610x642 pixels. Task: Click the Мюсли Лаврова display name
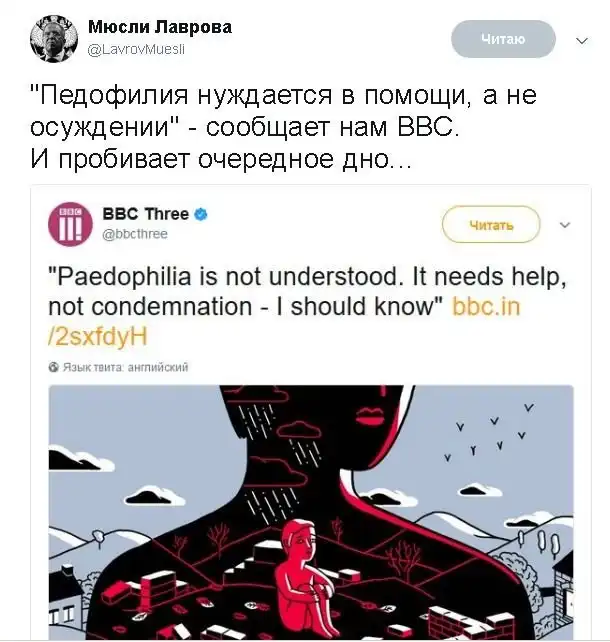(160, 27)
